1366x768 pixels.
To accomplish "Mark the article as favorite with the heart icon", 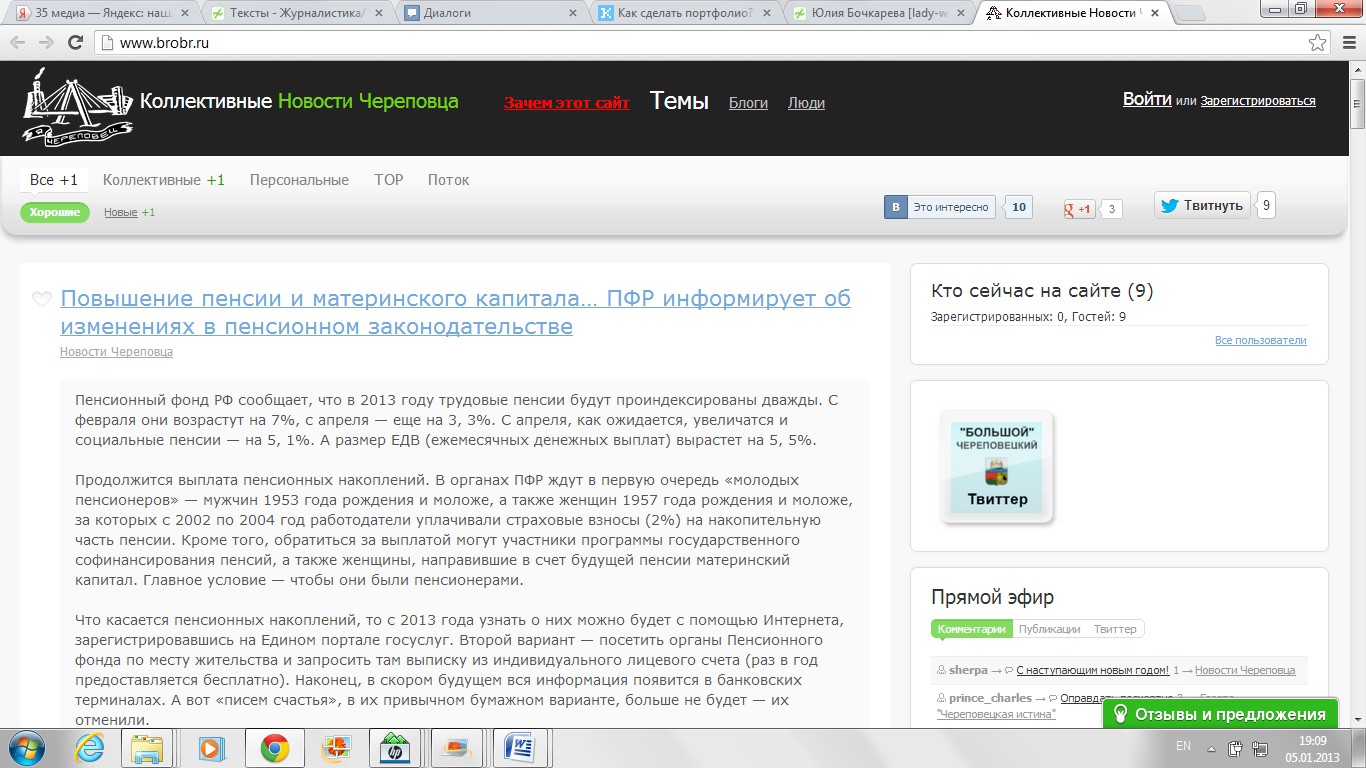I will tap(42, 299).
